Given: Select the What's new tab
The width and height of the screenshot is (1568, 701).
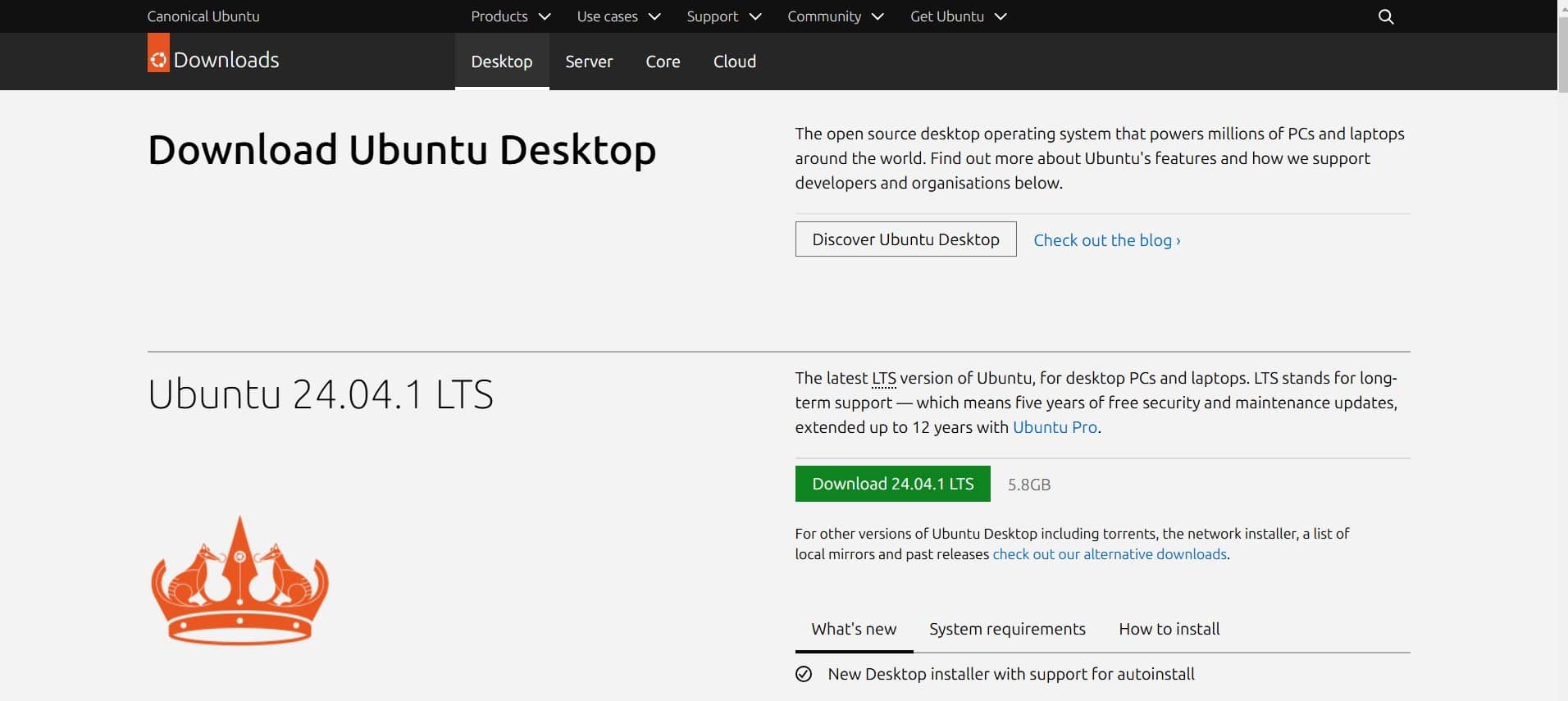Looking at the screenshot, I should [854, 629].
